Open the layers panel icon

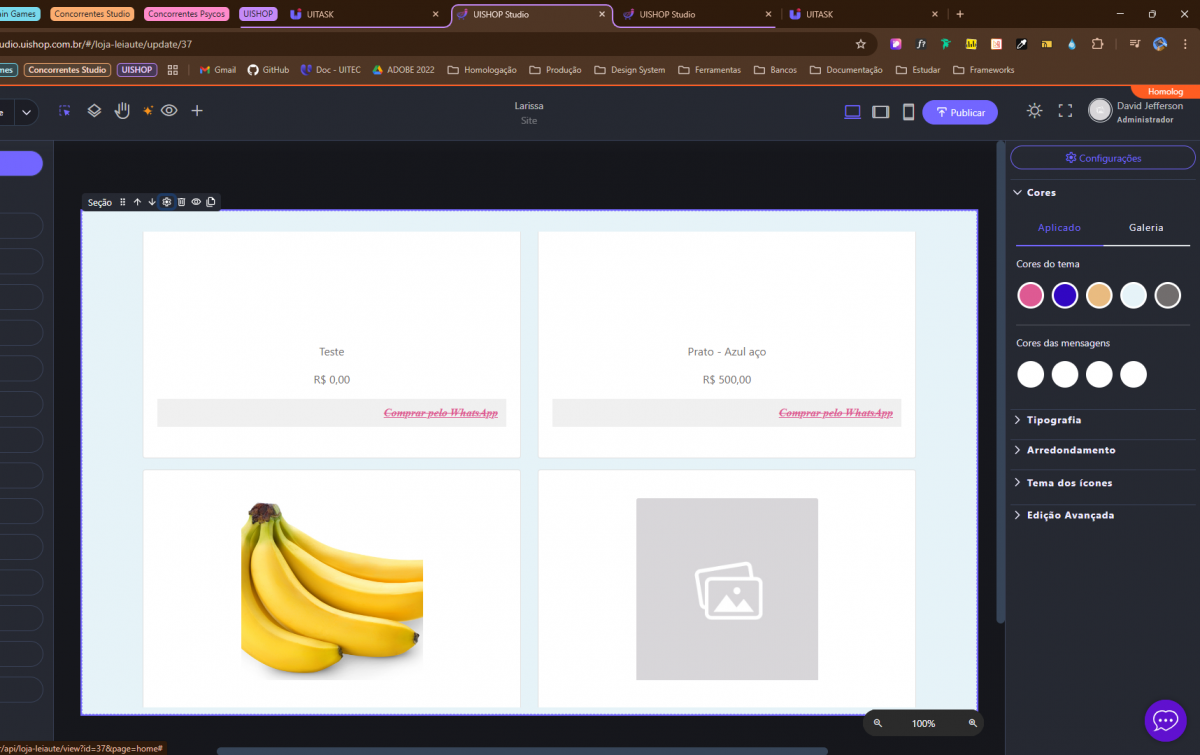click(94, 111)
